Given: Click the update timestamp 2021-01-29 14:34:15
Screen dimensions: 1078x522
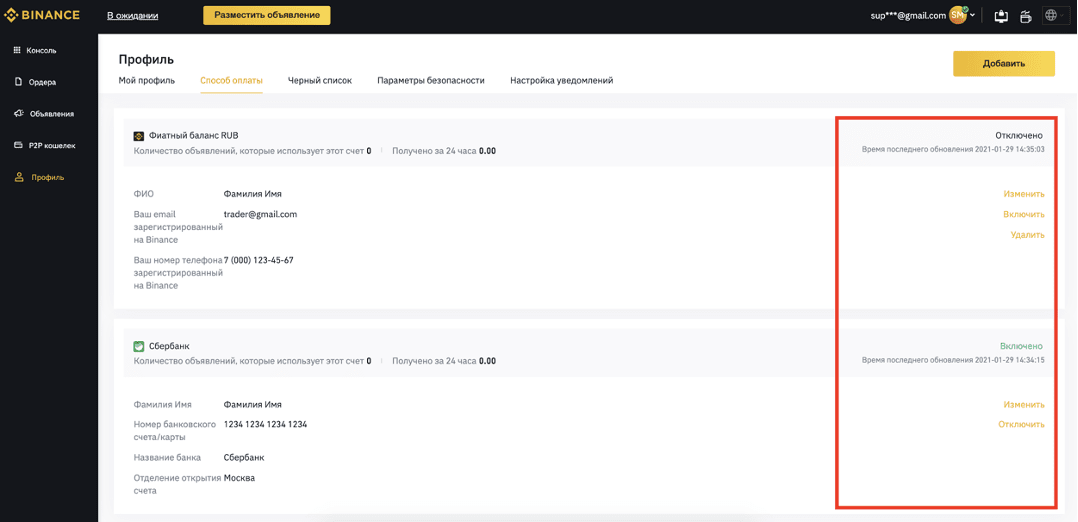Looking at the screenshot, I should pos(1011,360).
